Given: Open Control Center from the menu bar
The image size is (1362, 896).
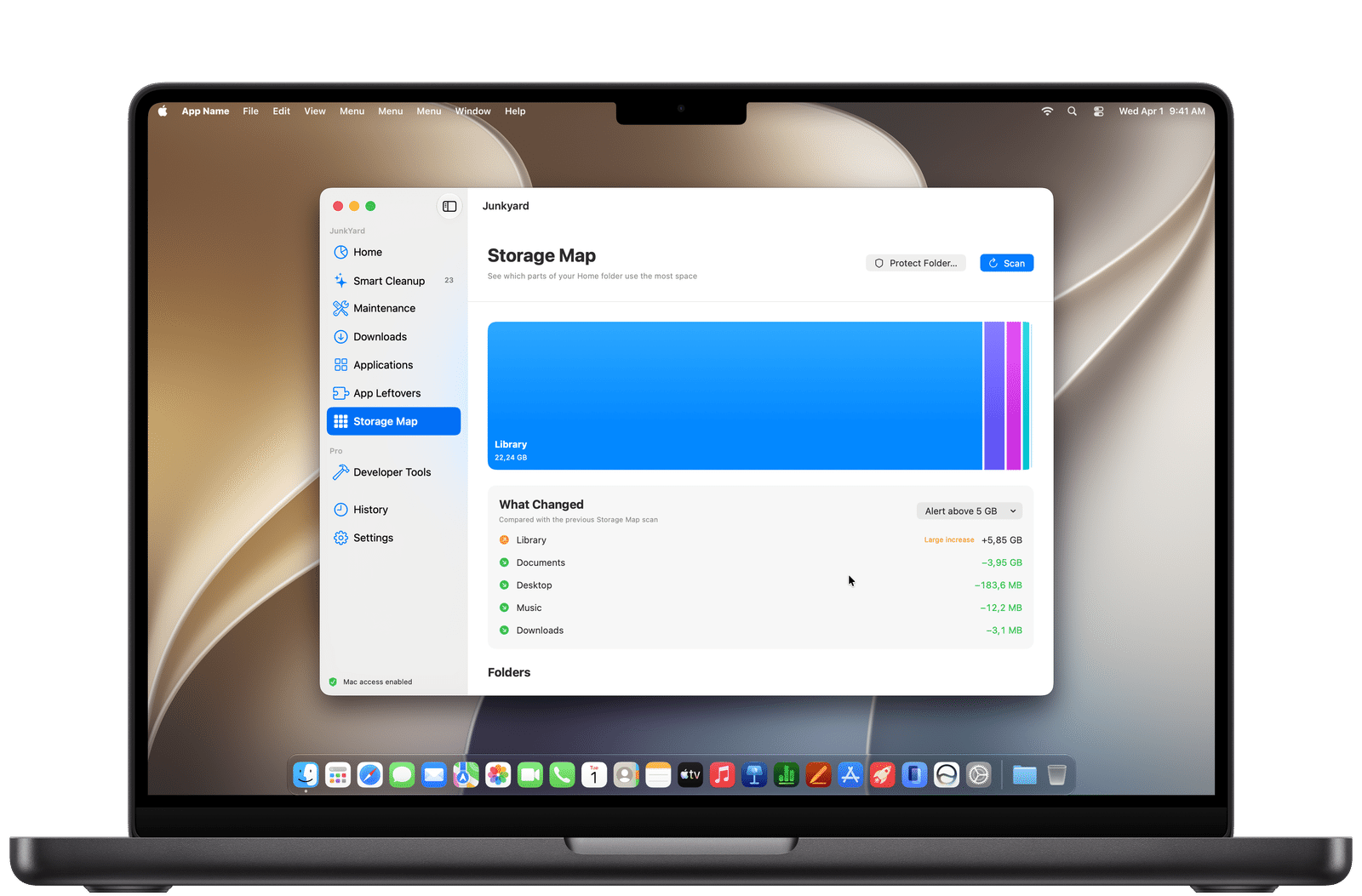Looking at the screenshot, I should (1099, 111).
